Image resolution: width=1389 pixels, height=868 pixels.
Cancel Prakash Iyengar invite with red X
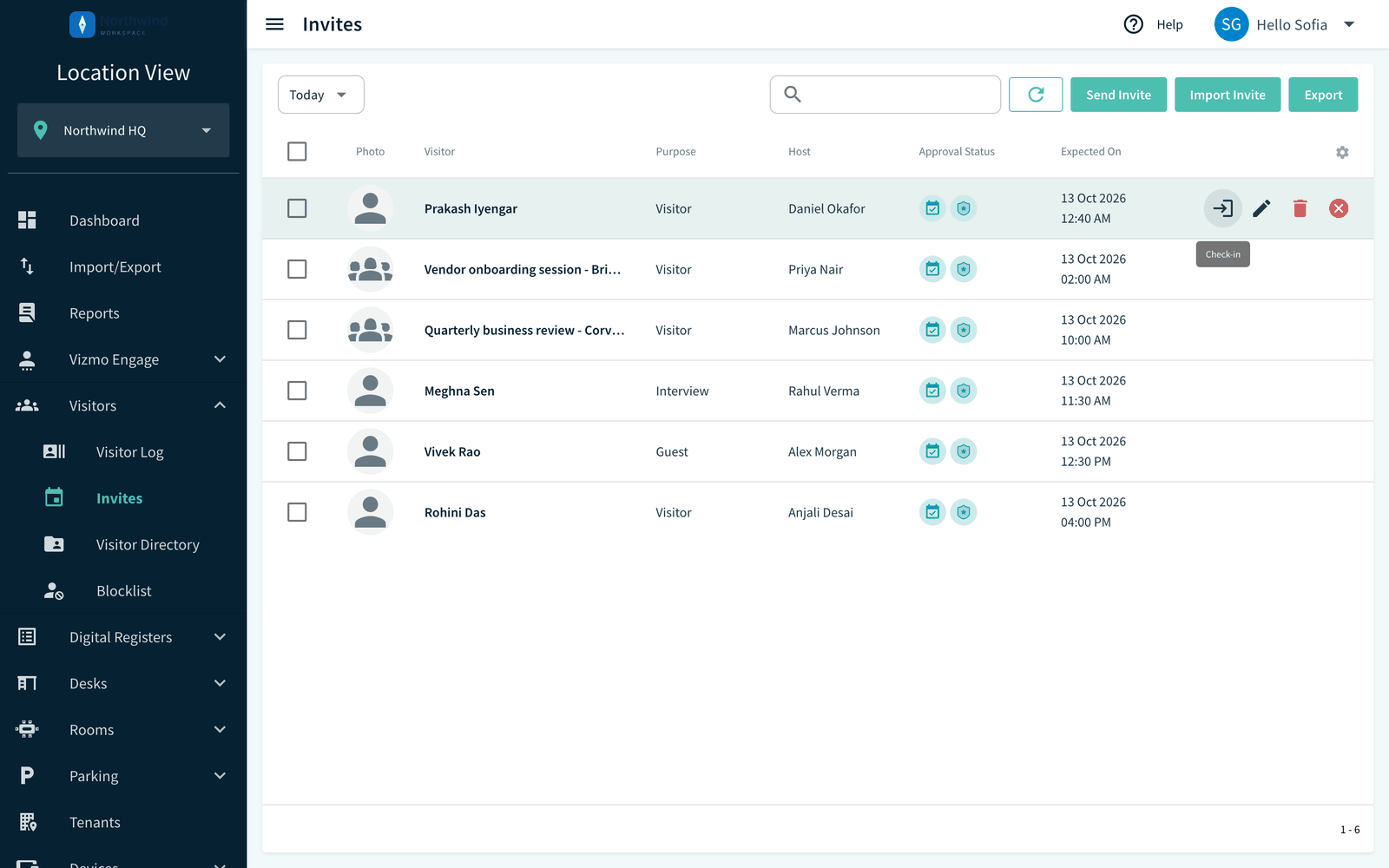1339,208
